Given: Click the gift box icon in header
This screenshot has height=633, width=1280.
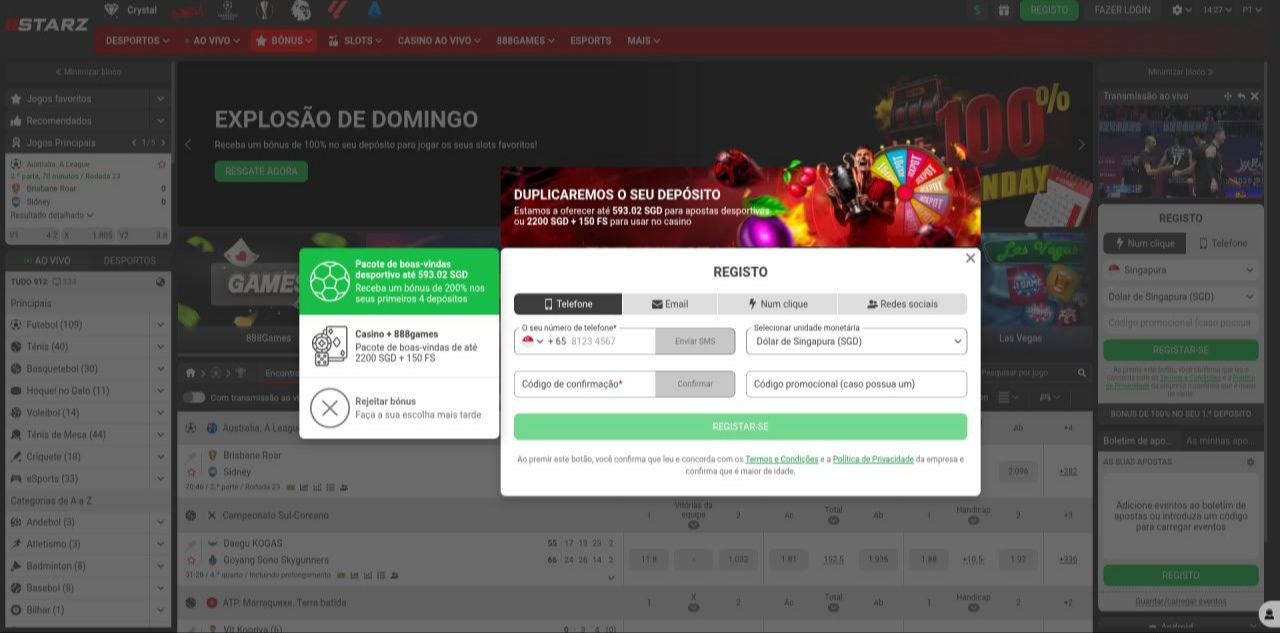Looking at the screenshot, I should click(1003, 10).
